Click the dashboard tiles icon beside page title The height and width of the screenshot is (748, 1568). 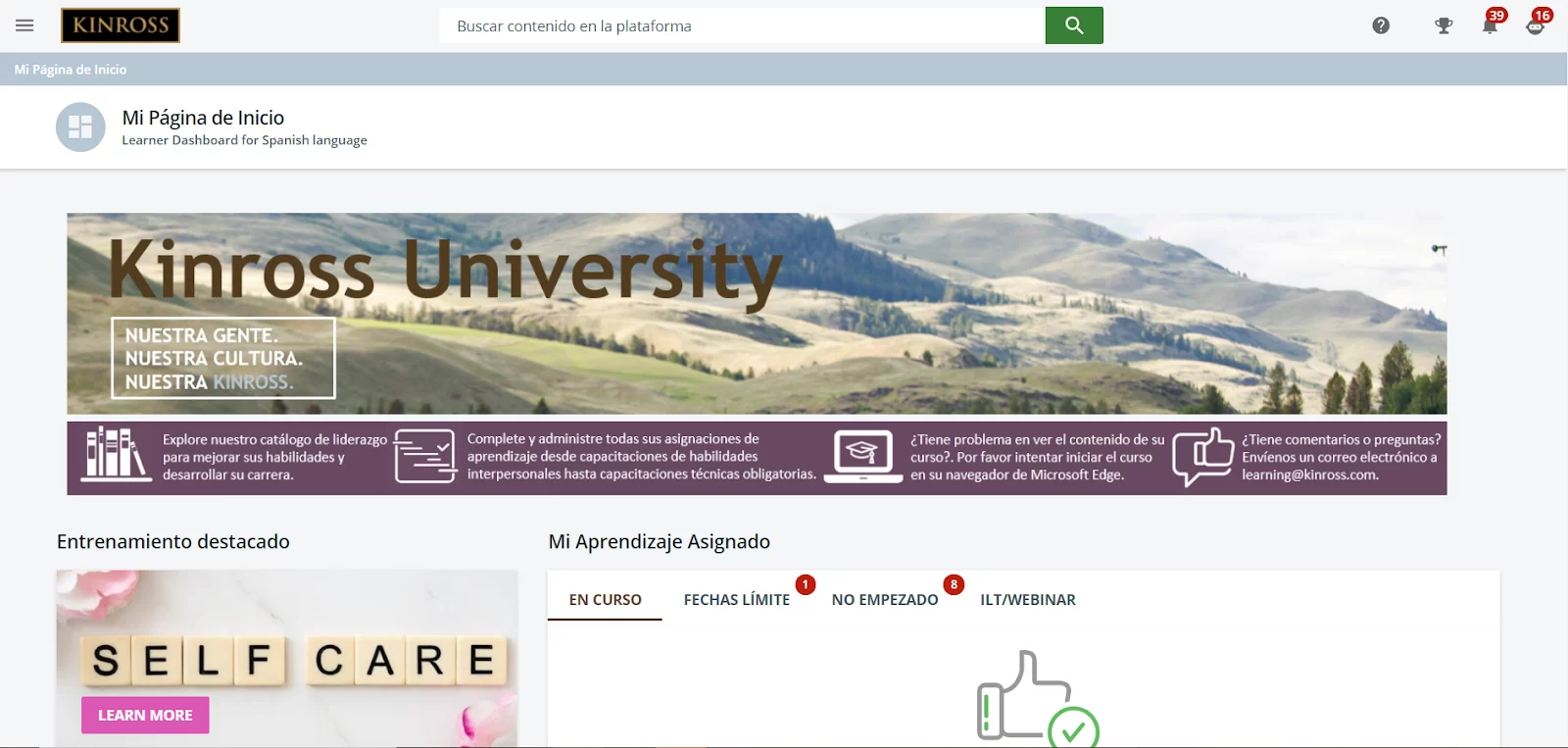click(x=80, y=126)
